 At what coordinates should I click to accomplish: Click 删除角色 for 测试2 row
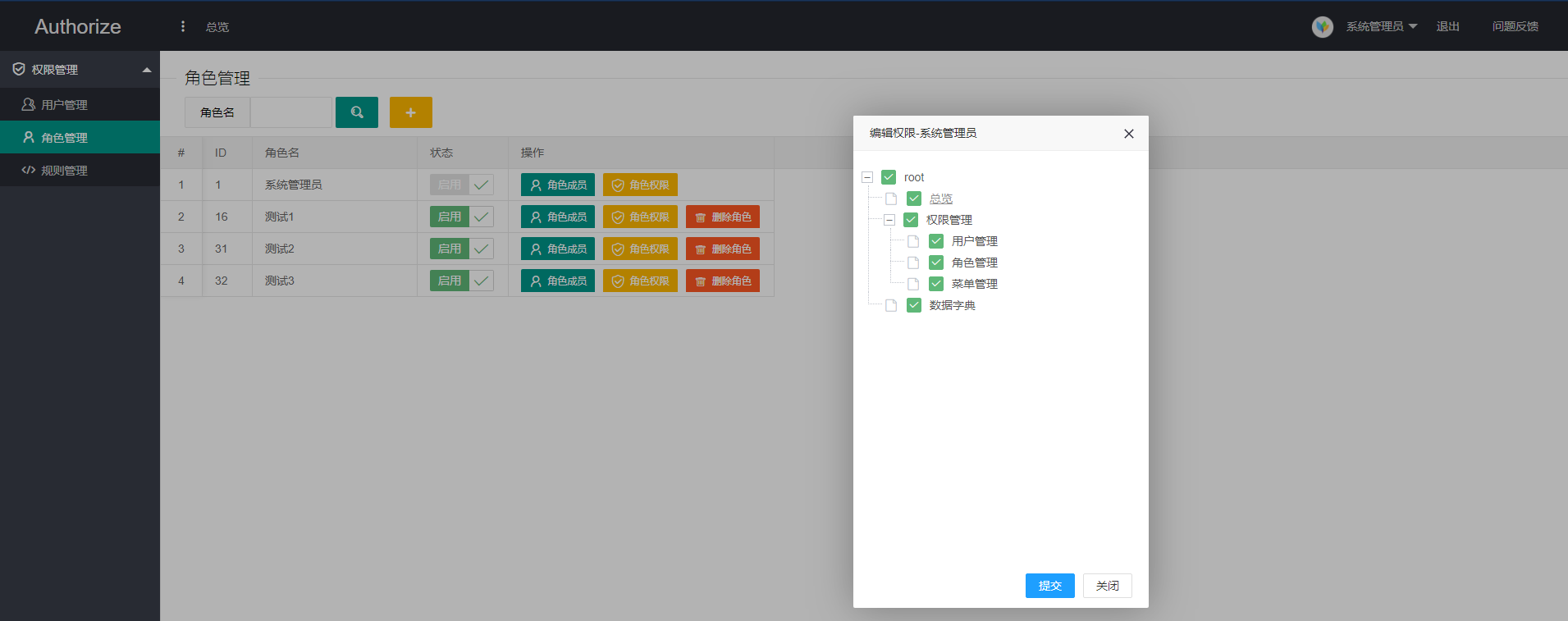723,249
